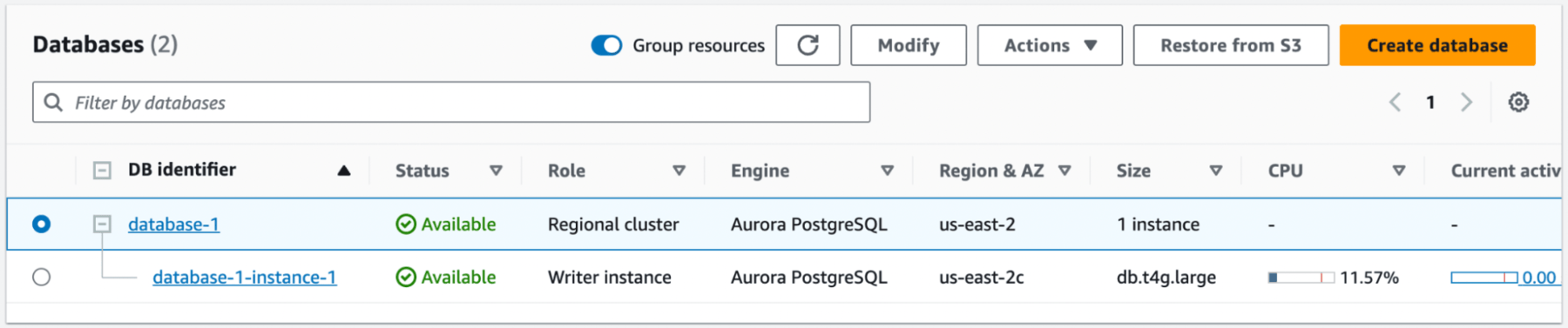Select the database-1-instance-1 radio button
This screenshot has width=1568, height=328.
[41, 278]
